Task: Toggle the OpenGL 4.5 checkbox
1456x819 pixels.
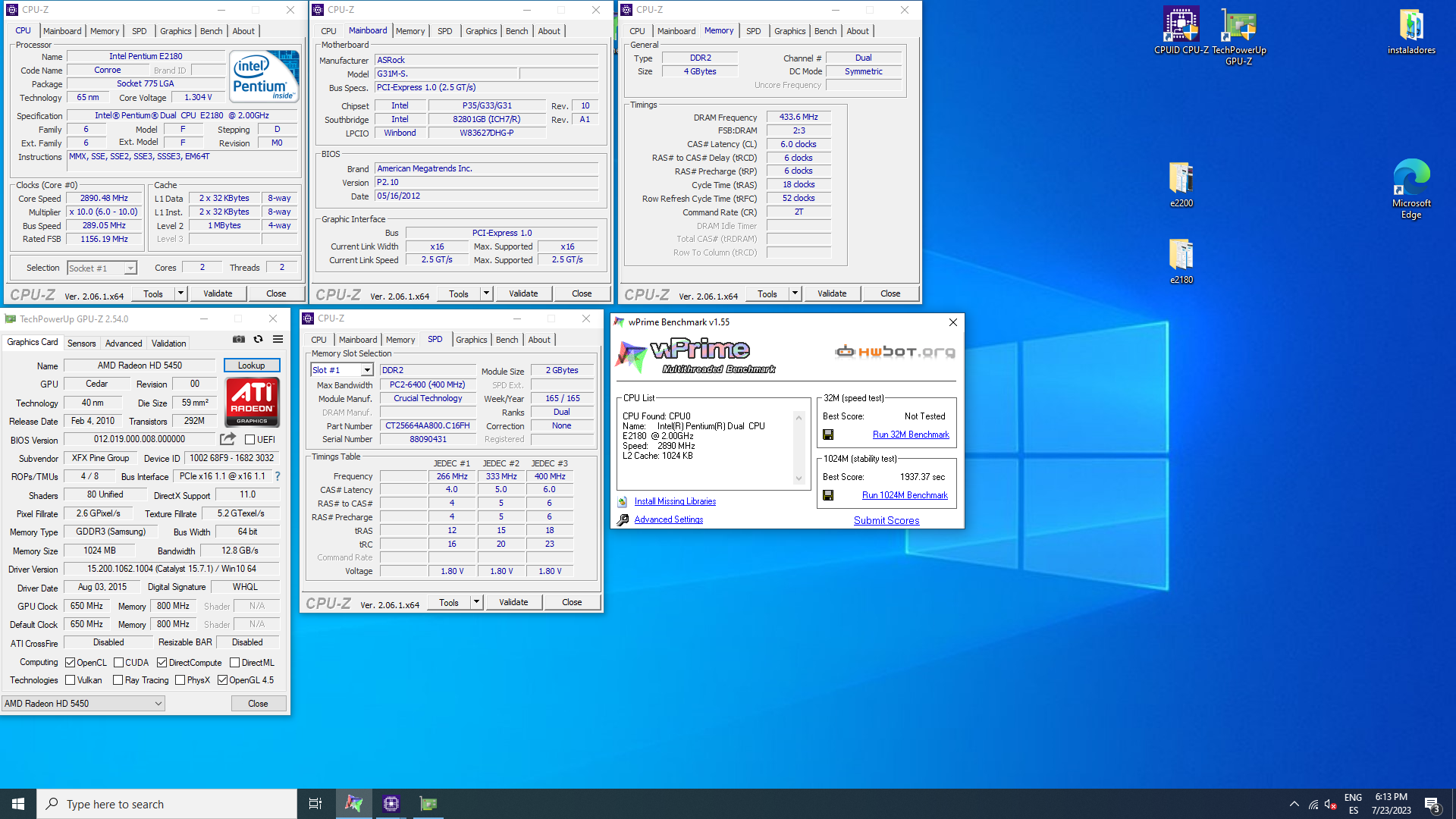Action: [x=222, y=680]
